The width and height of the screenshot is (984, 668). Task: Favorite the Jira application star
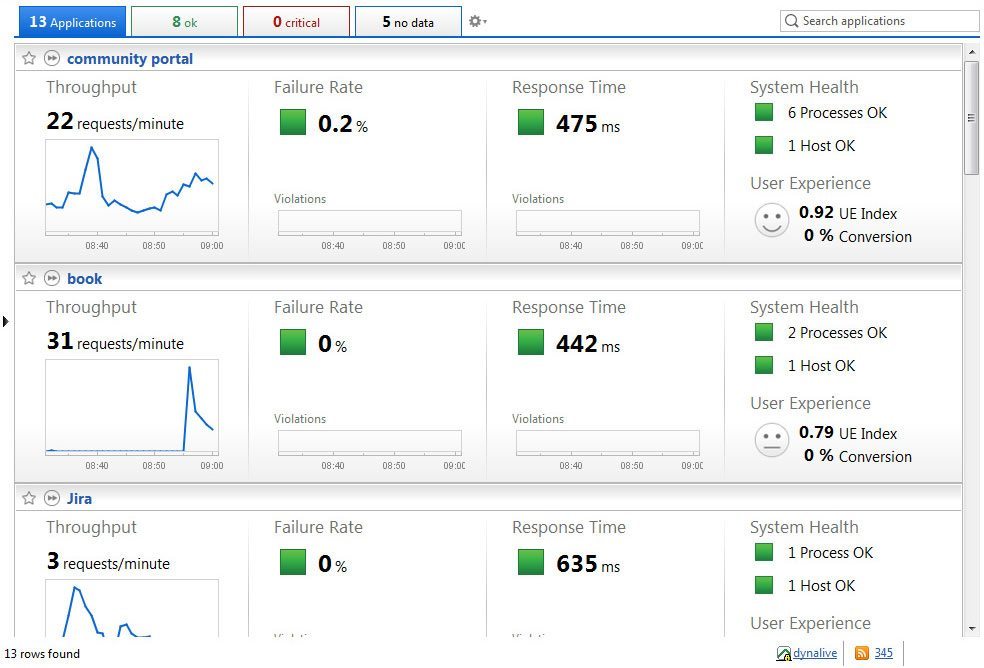pyautogui.click(x=29, y=498)
